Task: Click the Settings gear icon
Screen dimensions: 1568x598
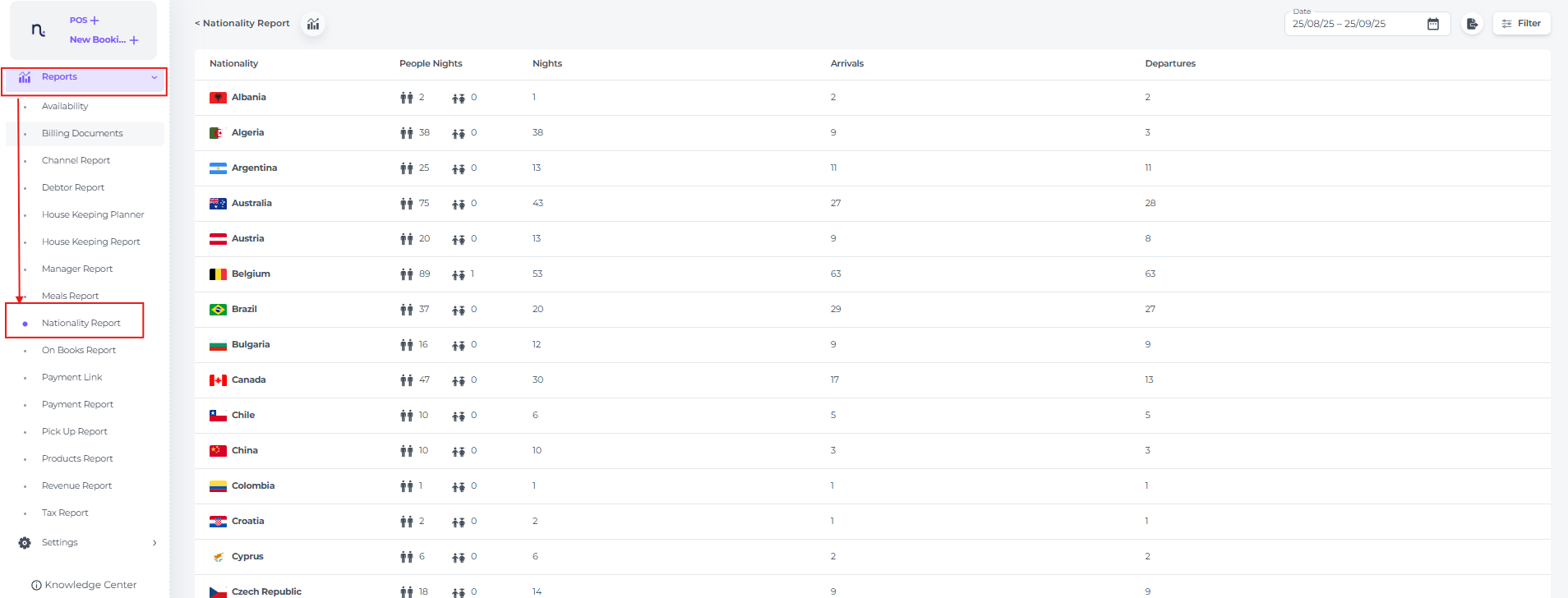Action: [x=25, y=543]
